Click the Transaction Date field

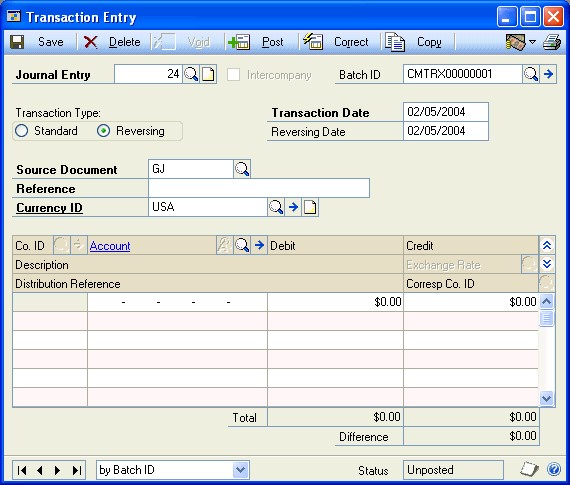(446, 112)
